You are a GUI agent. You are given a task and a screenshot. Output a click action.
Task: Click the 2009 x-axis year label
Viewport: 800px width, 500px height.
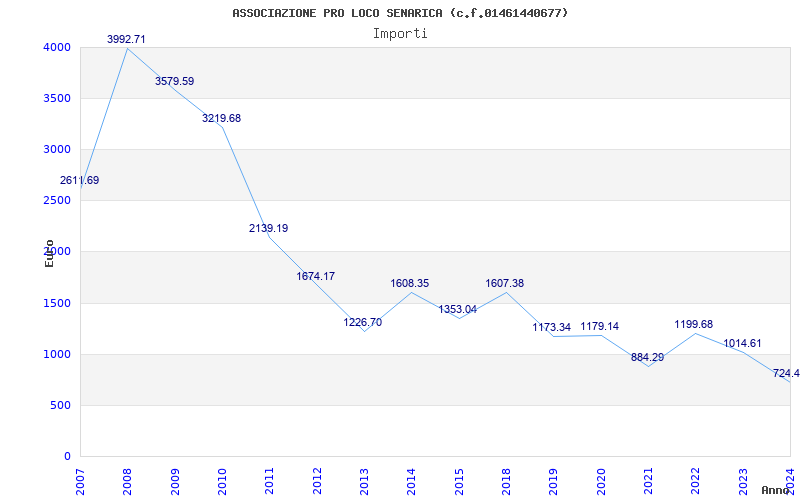pyautogui.click(x=175, y=481)
